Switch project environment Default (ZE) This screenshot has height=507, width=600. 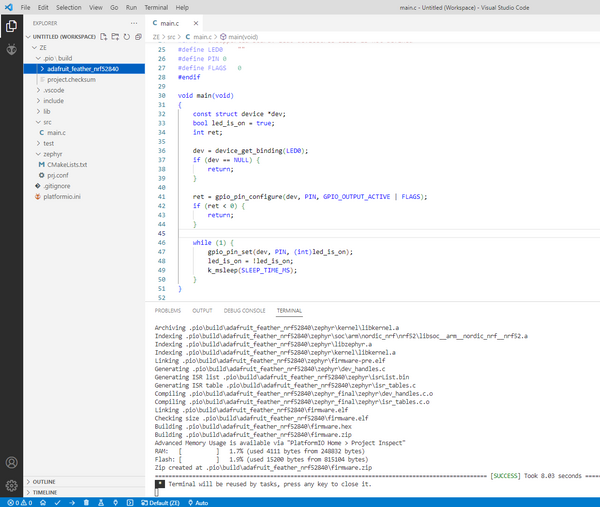161,503
